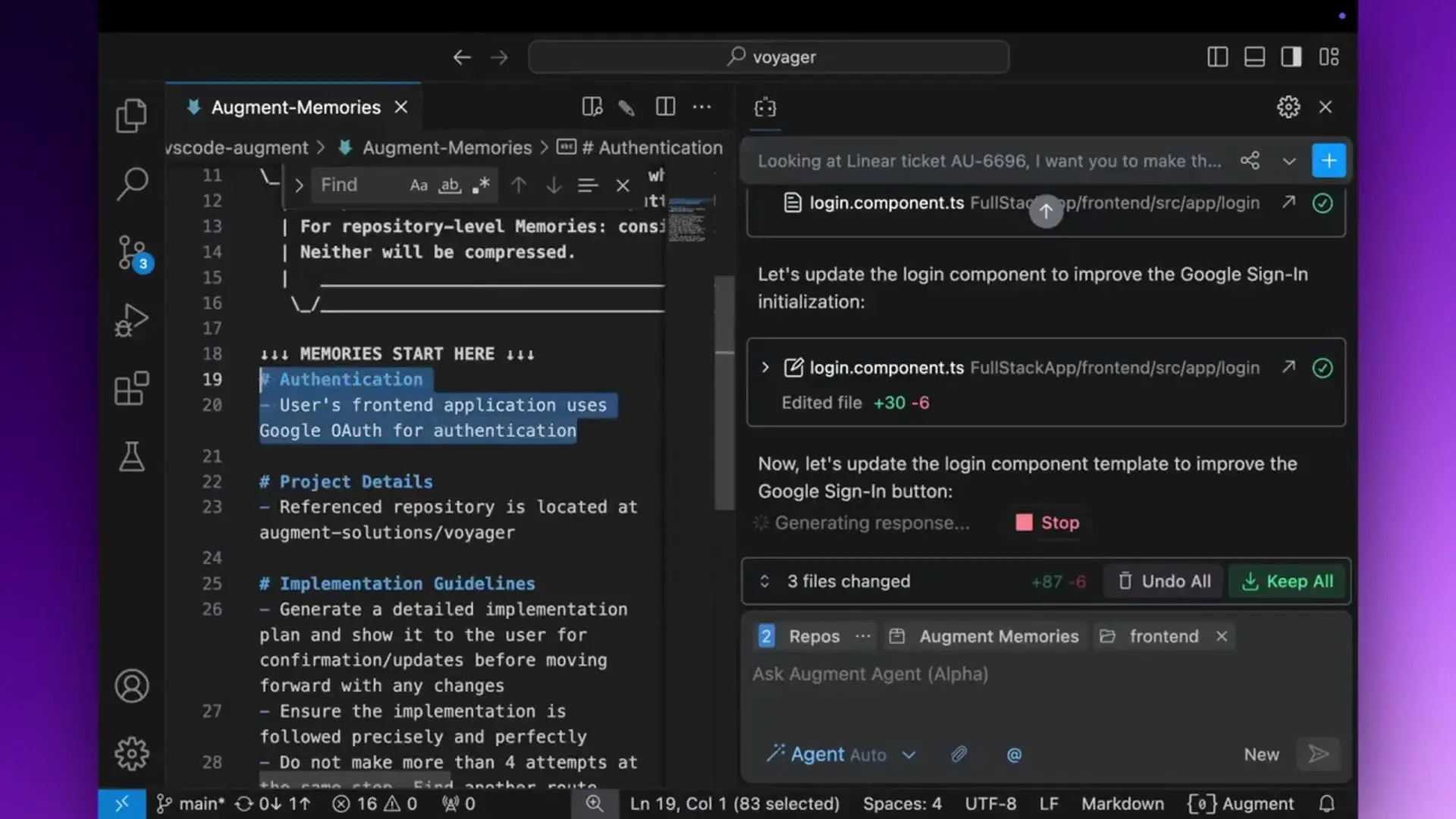This screenshot has width=1456, height=819.
Task: Open the Testing flask view
Action: 131,457
